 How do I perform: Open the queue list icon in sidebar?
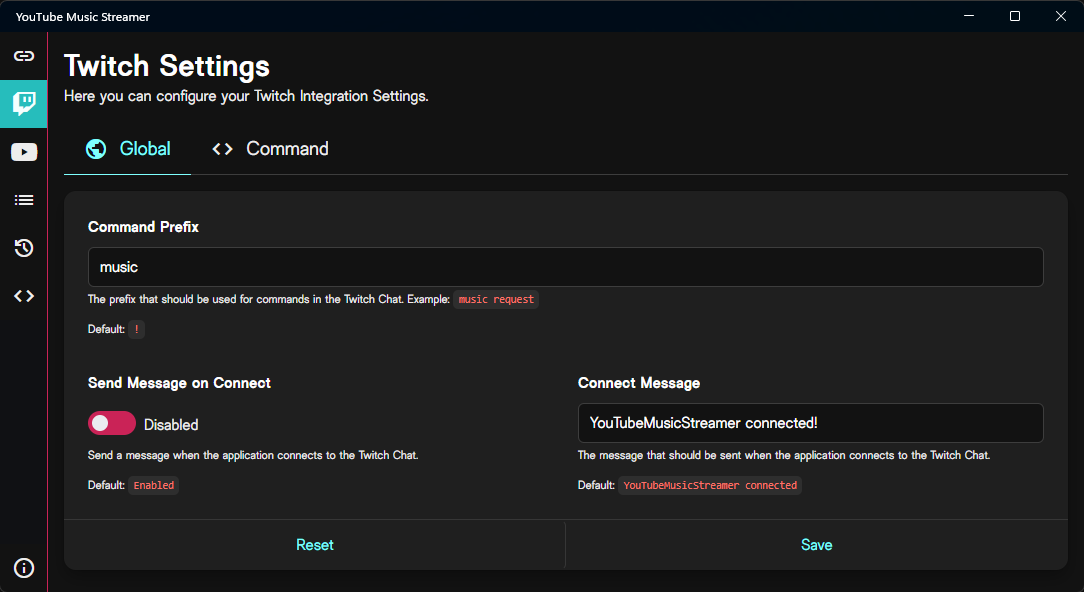(24, 200)
